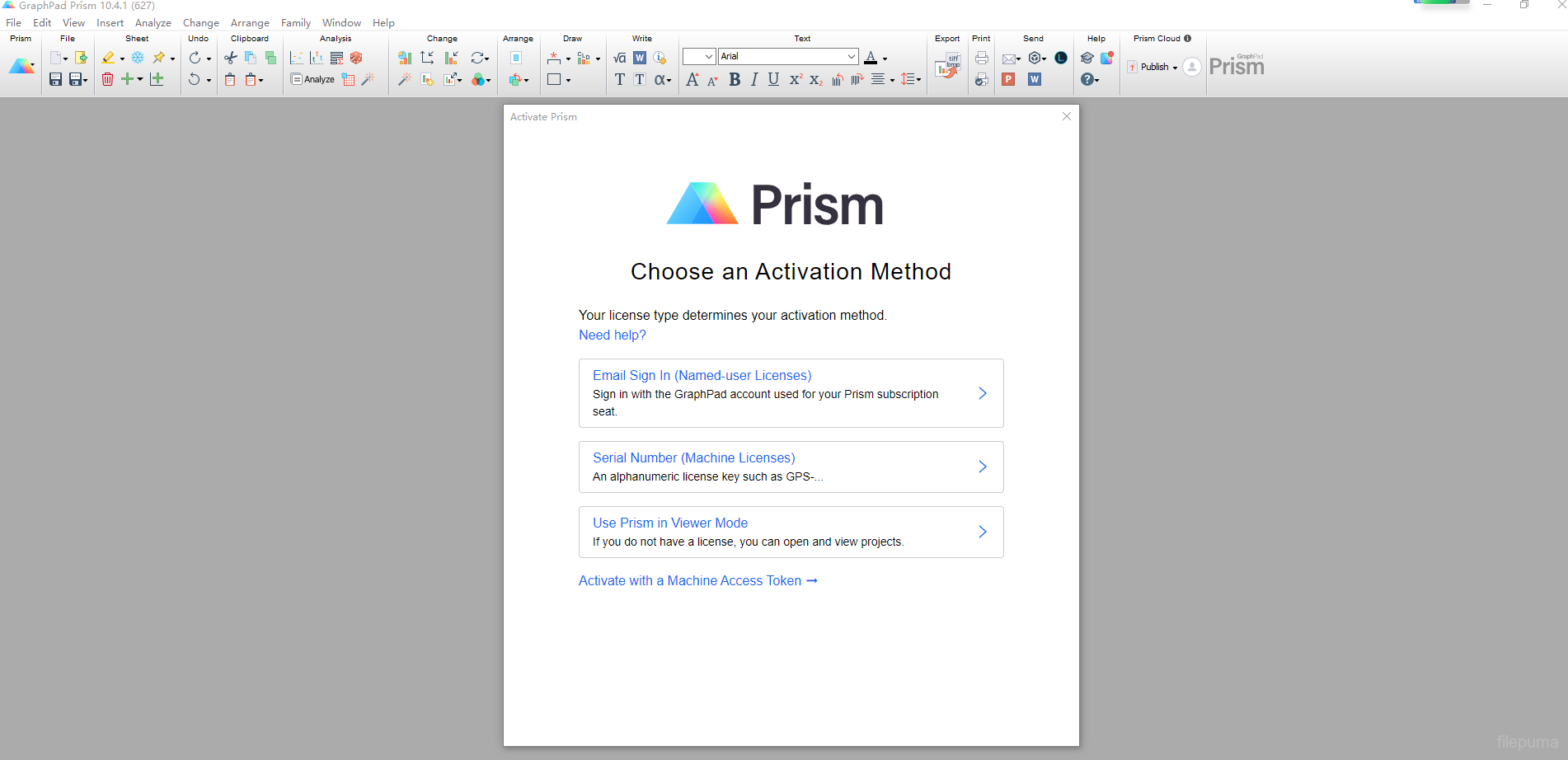Click the Need help link in the dialog

click(x=612, y=335)
